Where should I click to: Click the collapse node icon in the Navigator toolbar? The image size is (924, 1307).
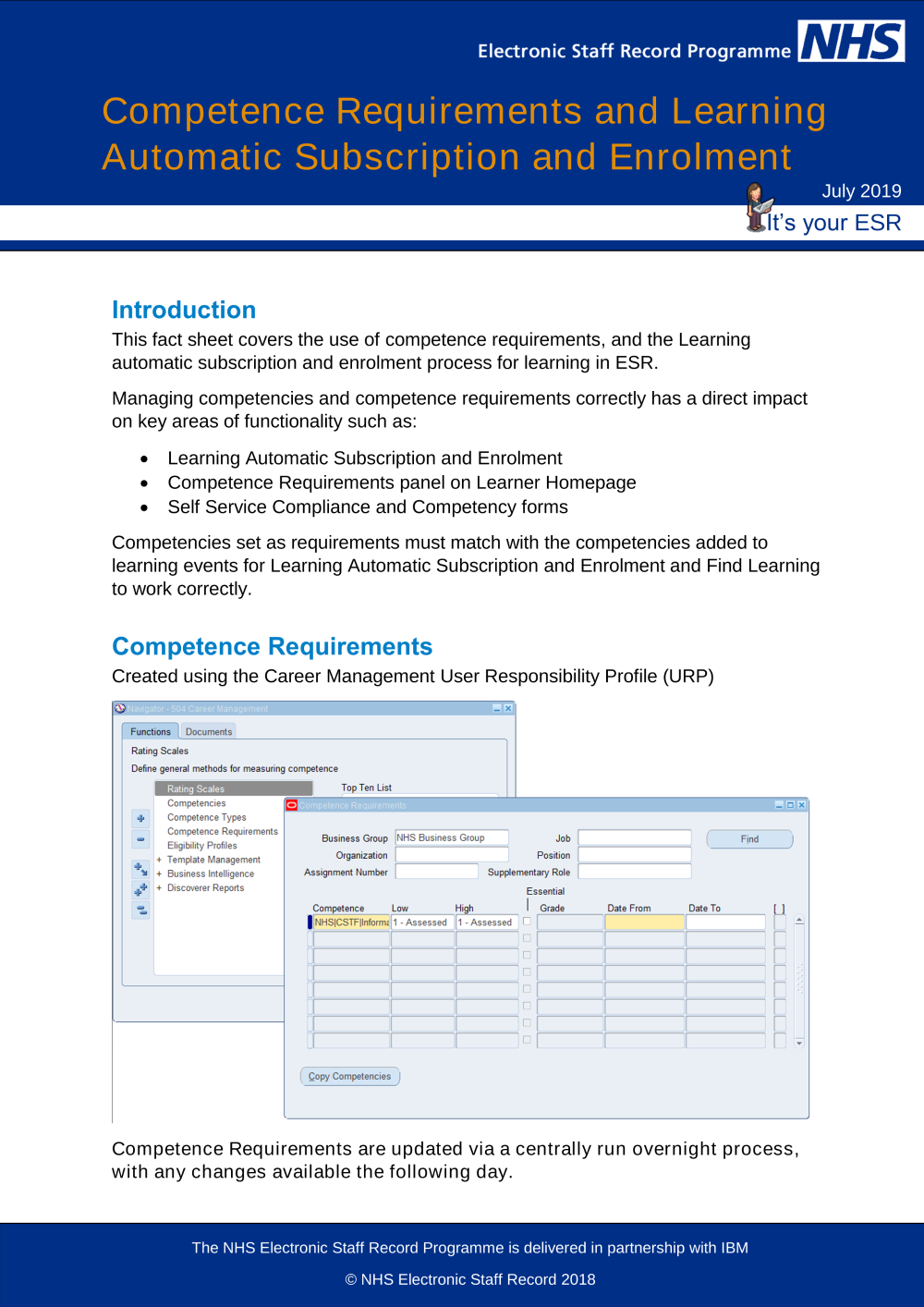140,837
